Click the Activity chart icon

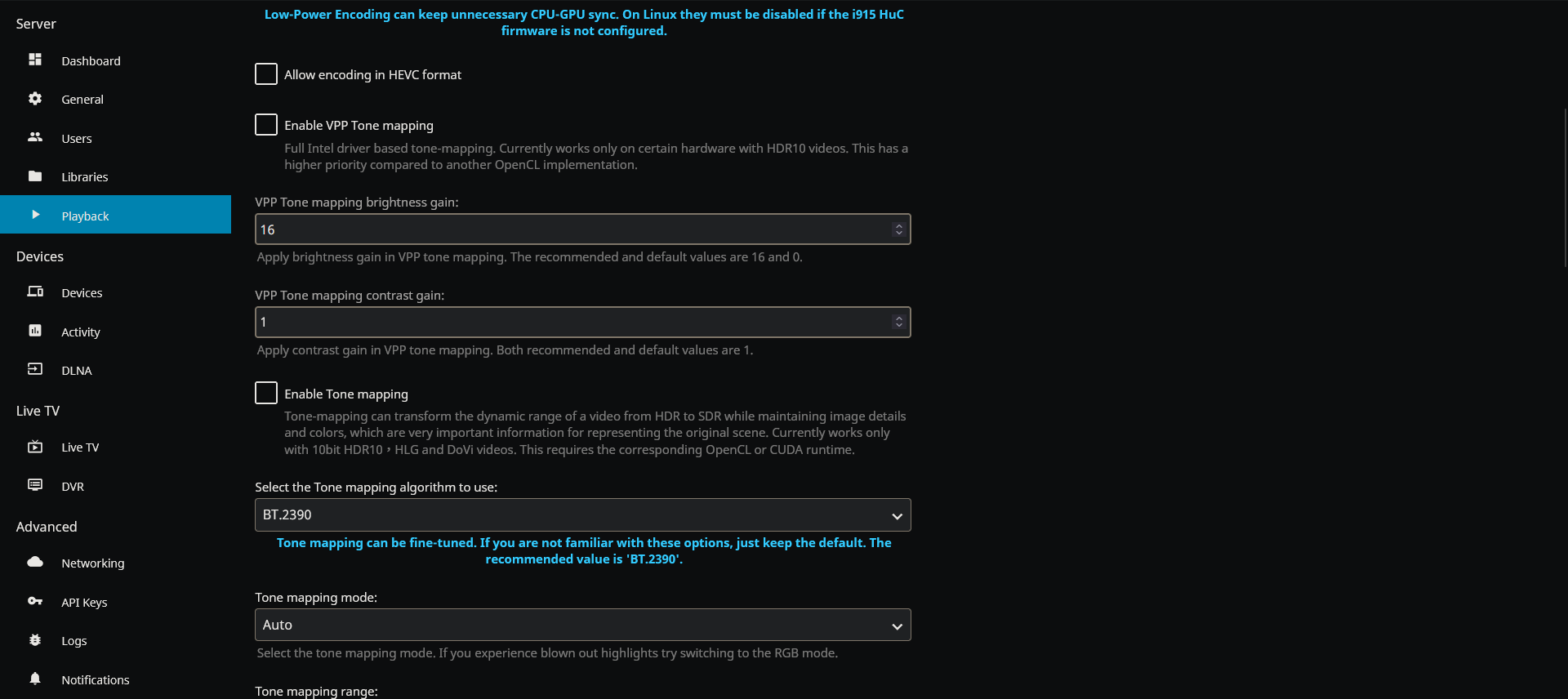tap(35, 331)
